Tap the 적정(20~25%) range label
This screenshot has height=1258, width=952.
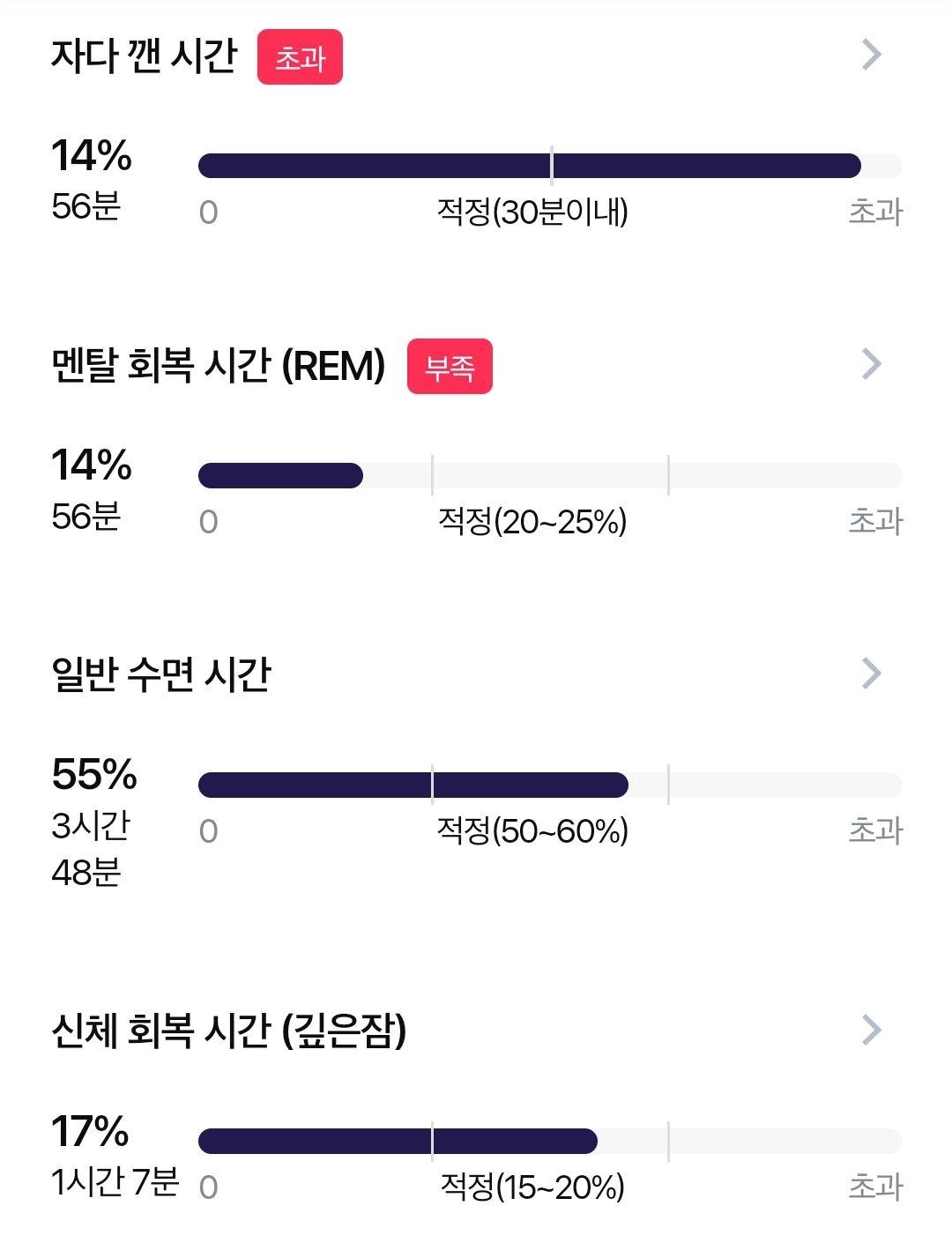(532, 522)
